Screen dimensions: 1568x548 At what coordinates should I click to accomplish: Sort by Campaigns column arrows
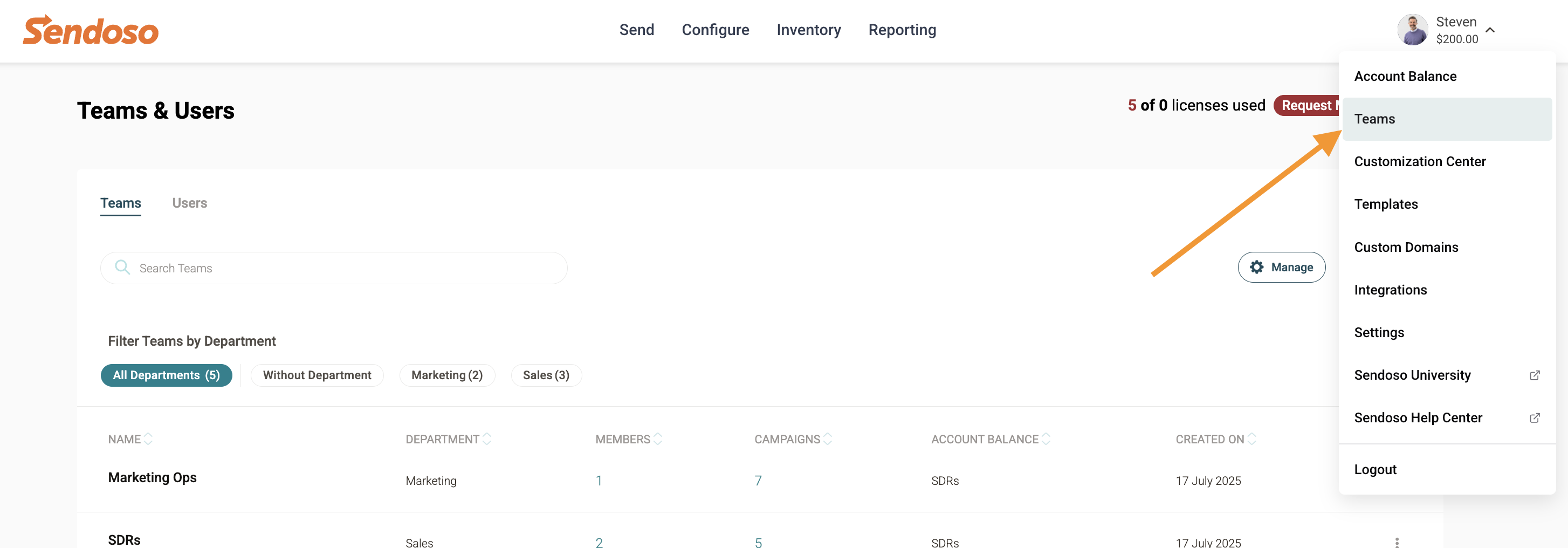pyautogui.click(x=828, y=439)
